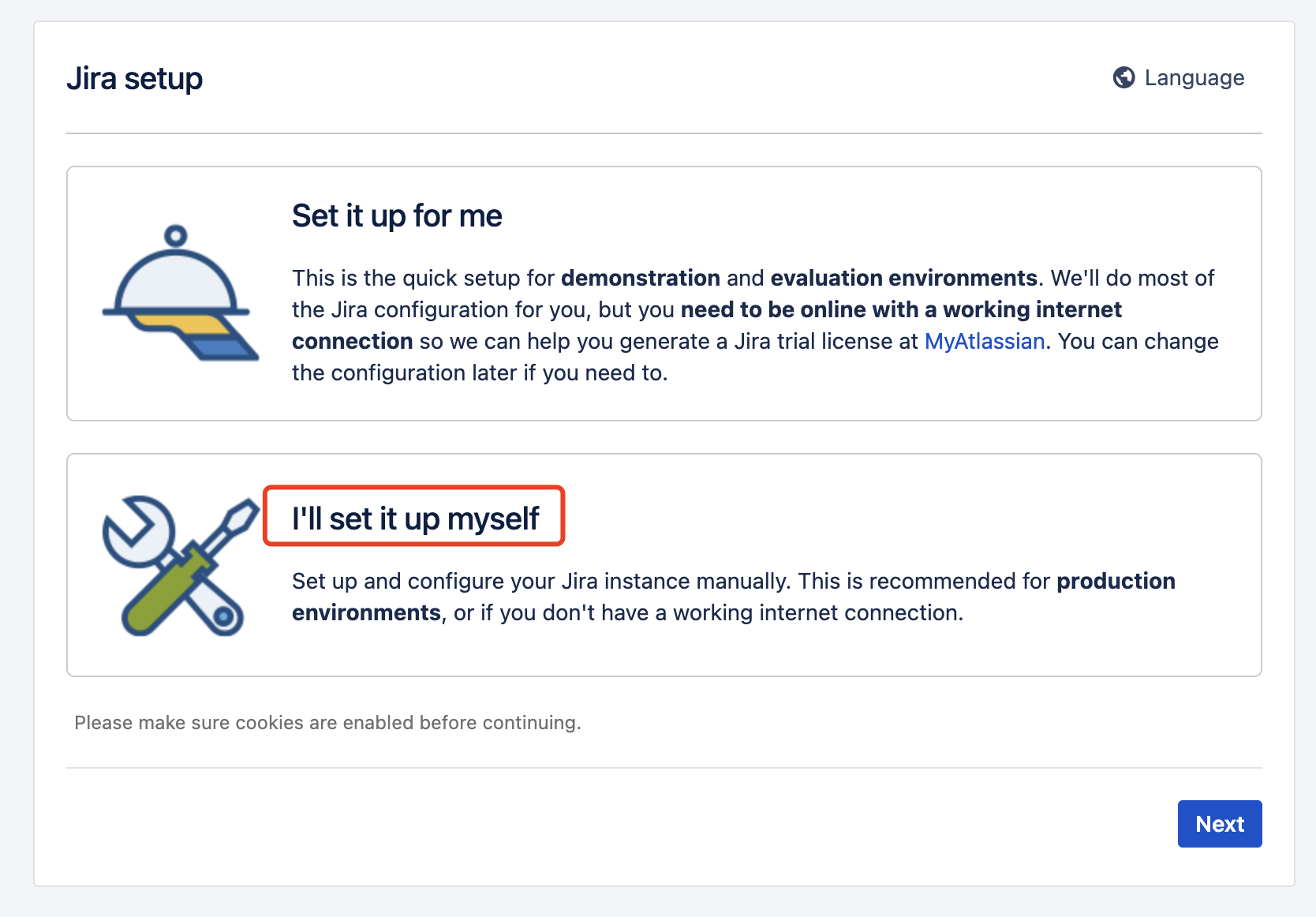This screenshot has height=917, width=1316.
Task: Choose "I'll set it up myself" heading
Action: pyautogui.click(x=415, y=518)
